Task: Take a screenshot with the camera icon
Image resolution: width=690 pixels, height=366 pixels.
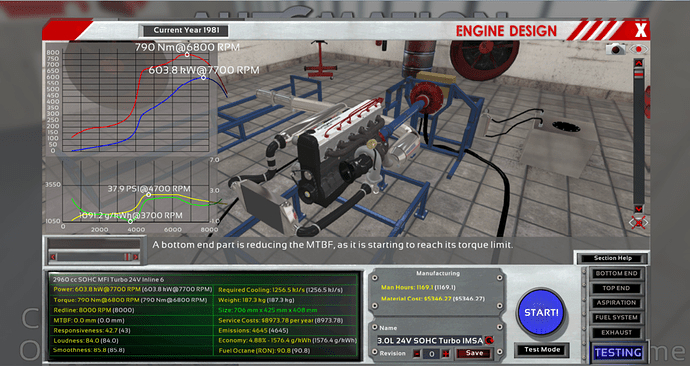Action: pyautogui.click(x=615, y=49)
